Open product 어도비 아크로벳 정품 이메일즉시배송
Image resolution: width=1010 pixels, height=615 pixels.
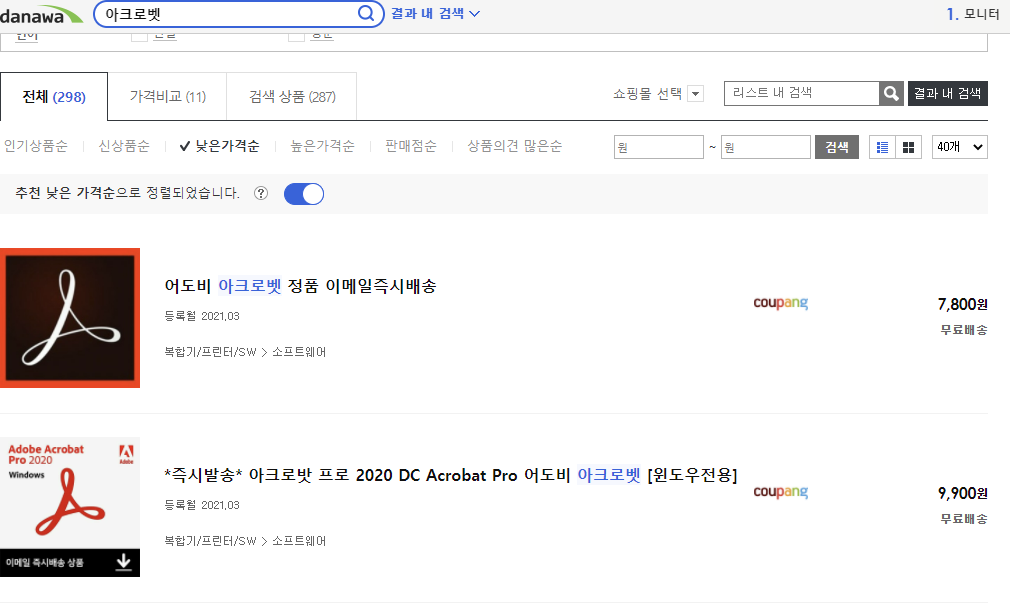coord(300,285)
